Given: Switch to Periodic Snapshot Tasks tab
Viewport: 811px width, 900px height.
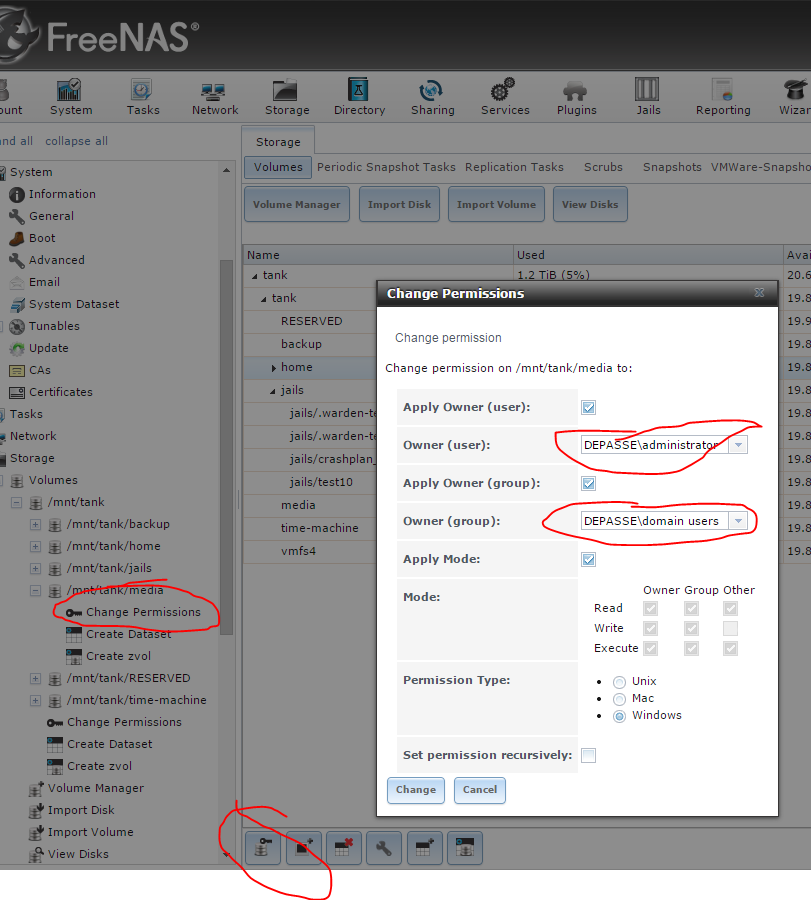Looking at the screenshot, I should pyautogui.click(x=386, y=167).
